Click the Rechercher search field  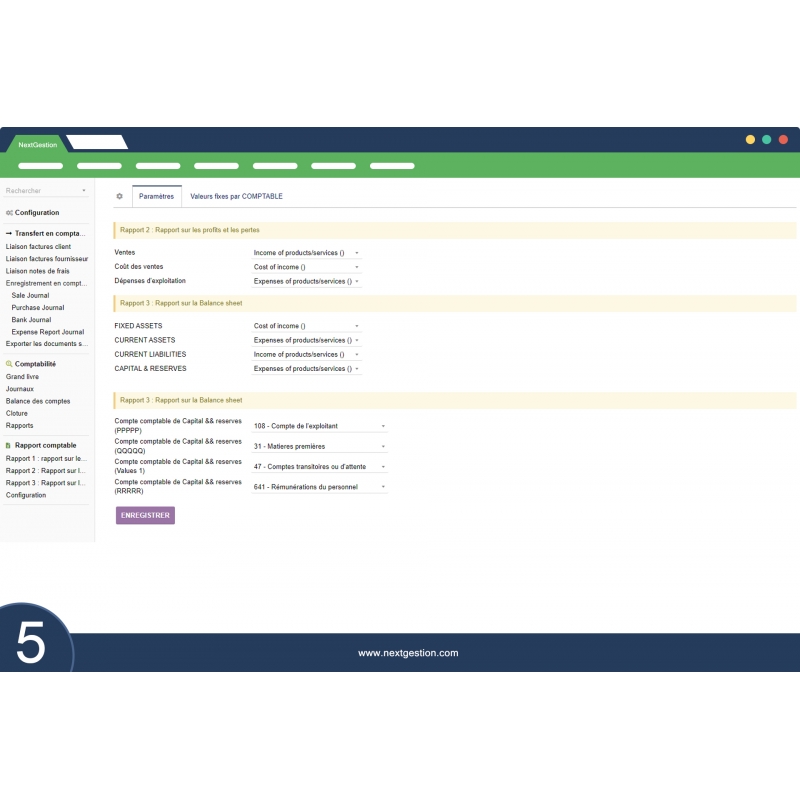click(45, 190)
